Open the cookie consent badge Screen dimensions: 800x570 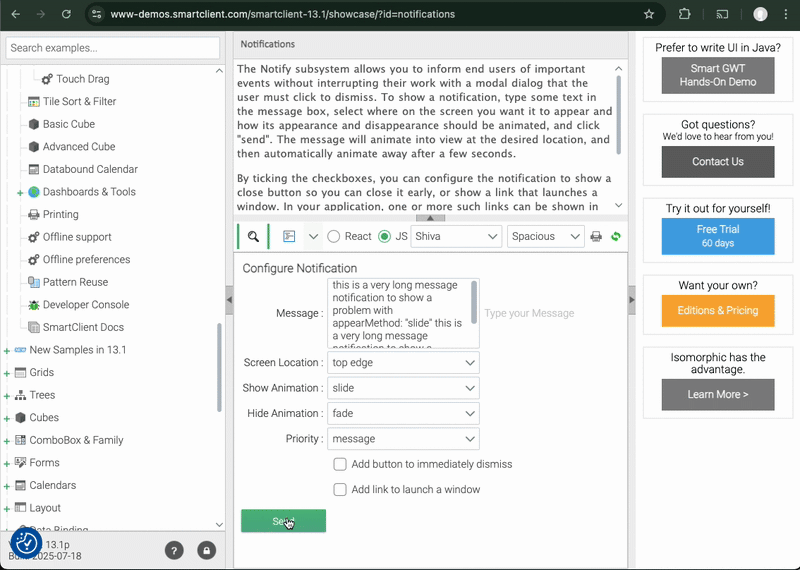pos(26,543)
